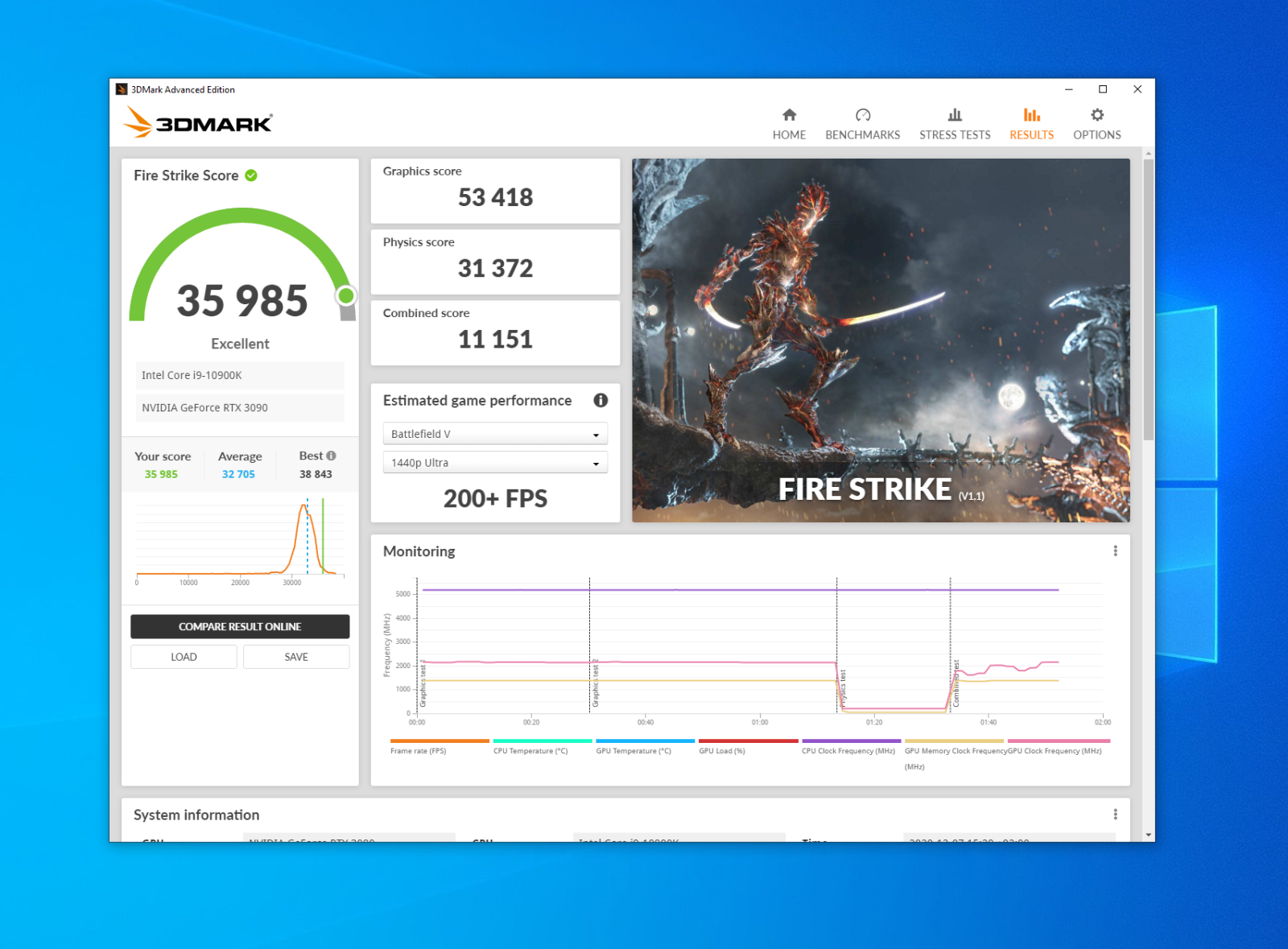Select the RESULTS tab
Image resolution: width=1288 pixels, height=949 pixels.
[x=1031, y=125]
